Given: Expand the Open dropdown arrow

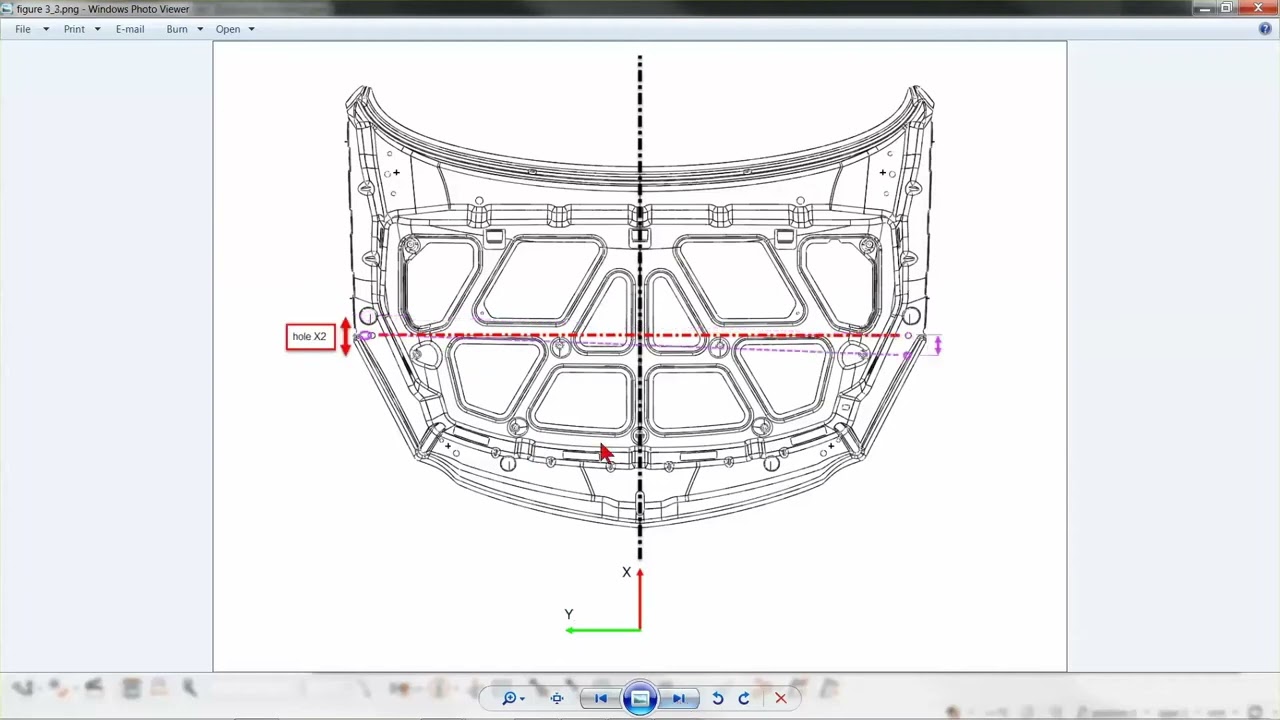Looking at the screenshot, I should coord(251,29).
